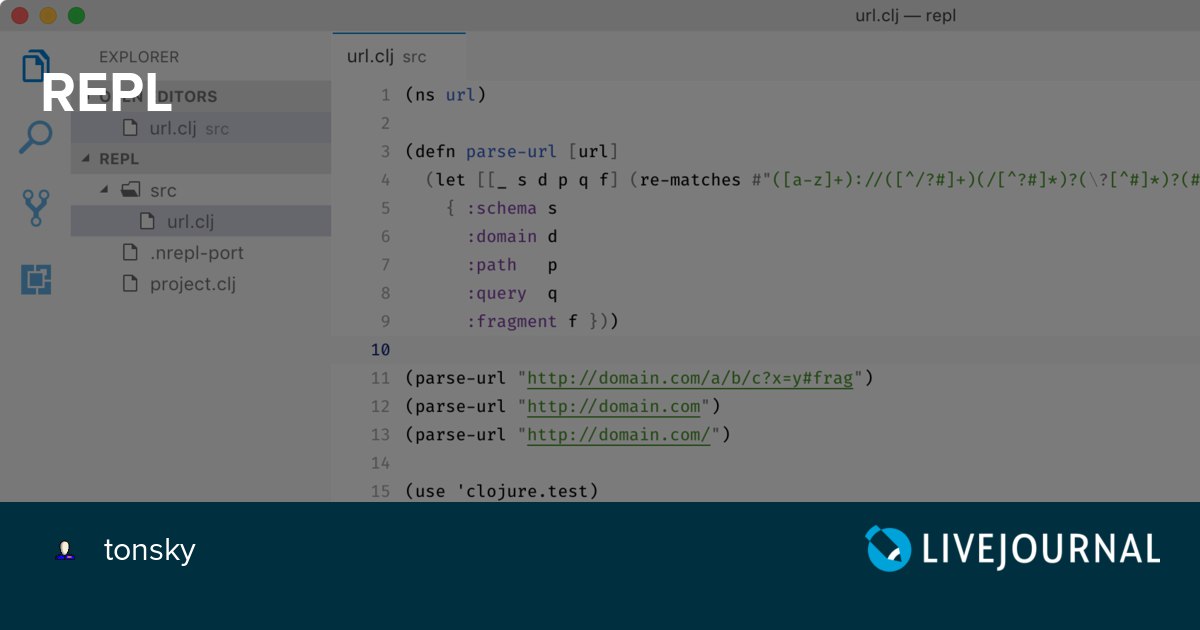Image resolution: width=1200 pixels, height=630 pixels.
Task: Open the Extensions icon in activity bar
Action: [36, 280]
